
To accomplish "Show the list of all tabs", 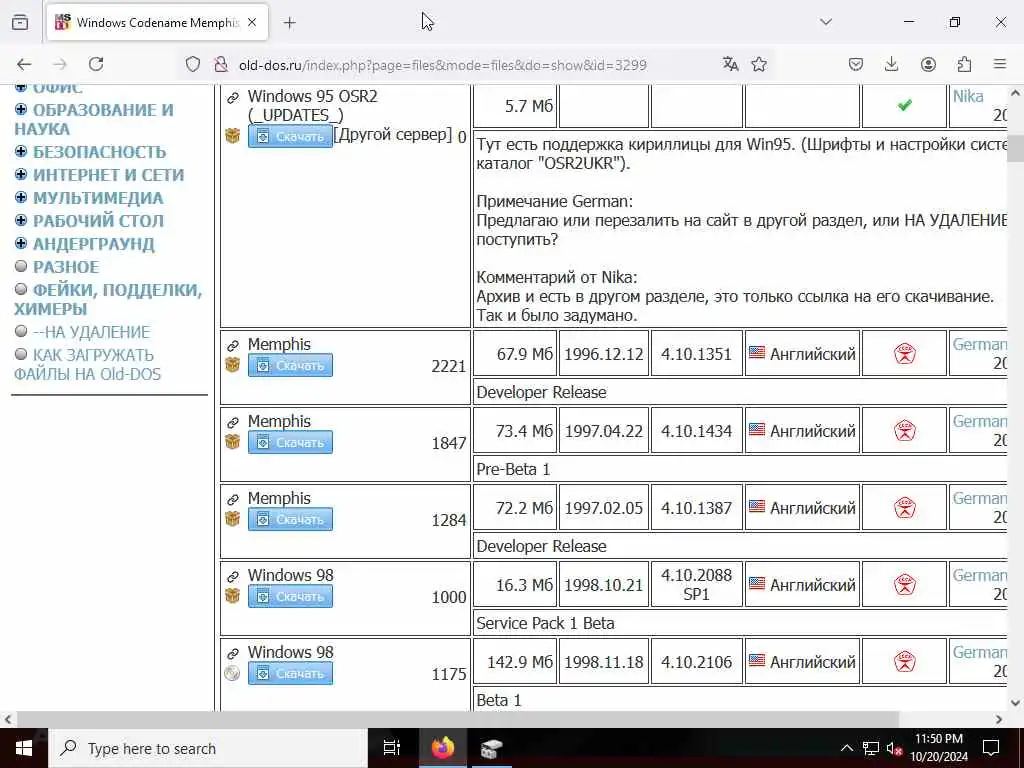I will coord(826,22).
